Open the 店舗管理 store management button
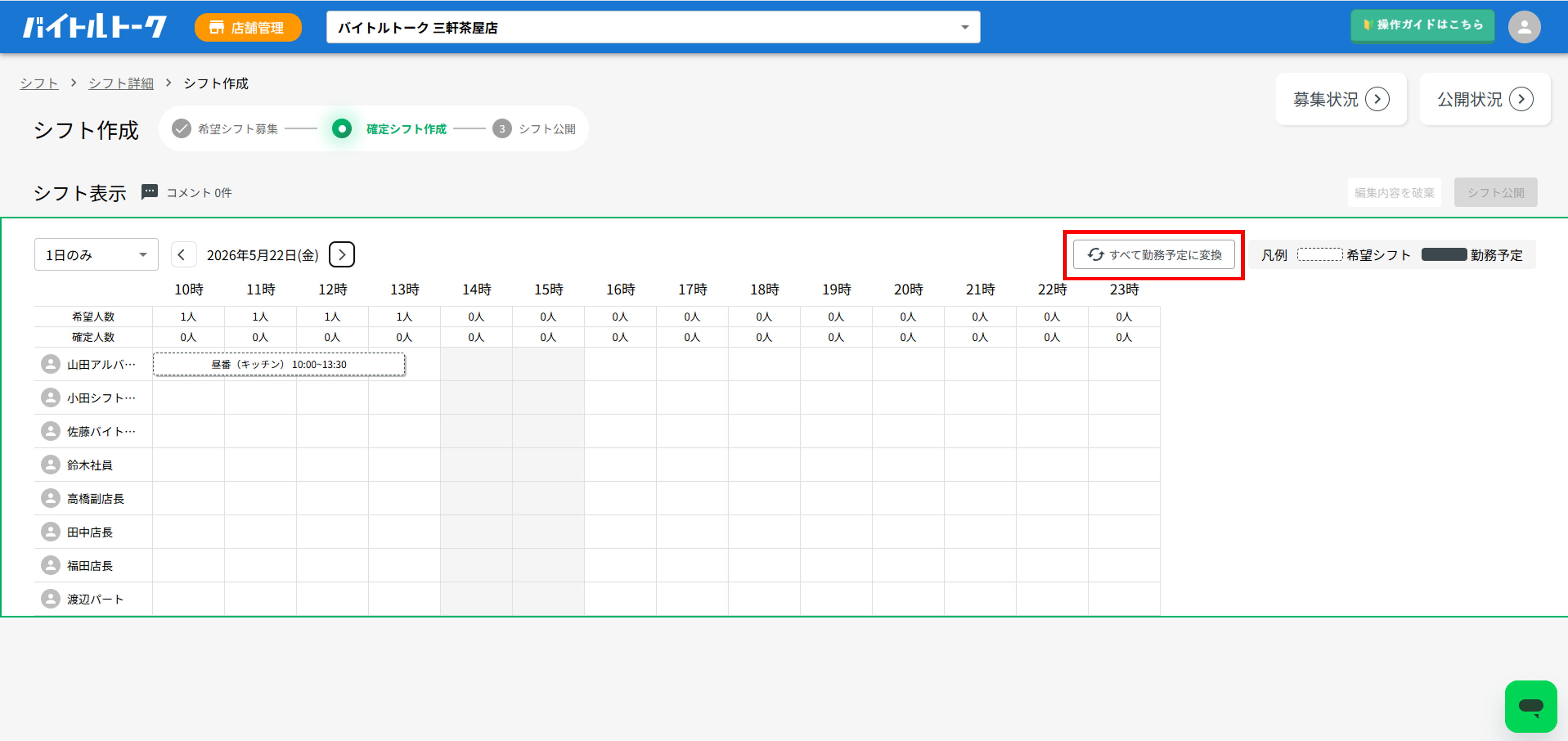 [248, 27]
